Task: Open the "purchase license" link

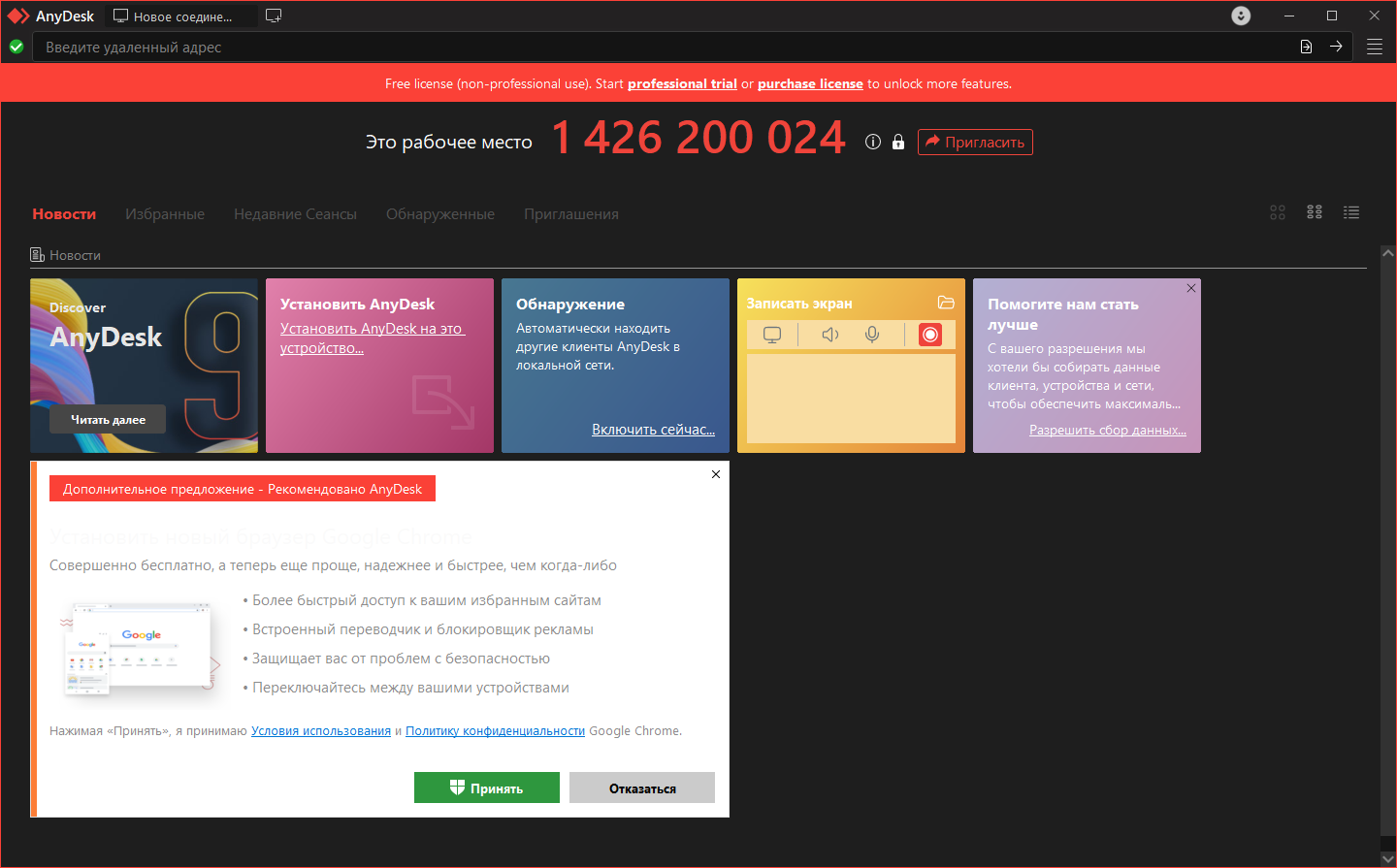Action: click(x=810, y=83)
